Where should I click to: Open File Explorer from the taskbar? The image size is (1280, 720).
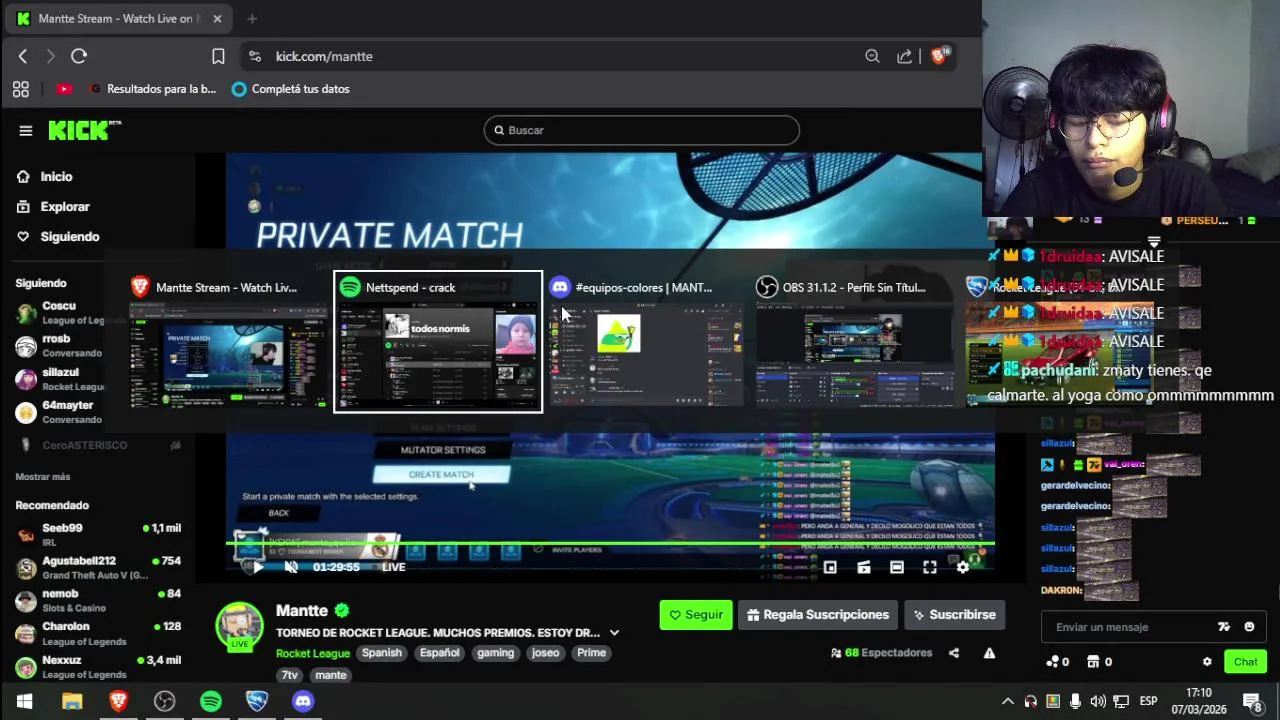[72, 701]
